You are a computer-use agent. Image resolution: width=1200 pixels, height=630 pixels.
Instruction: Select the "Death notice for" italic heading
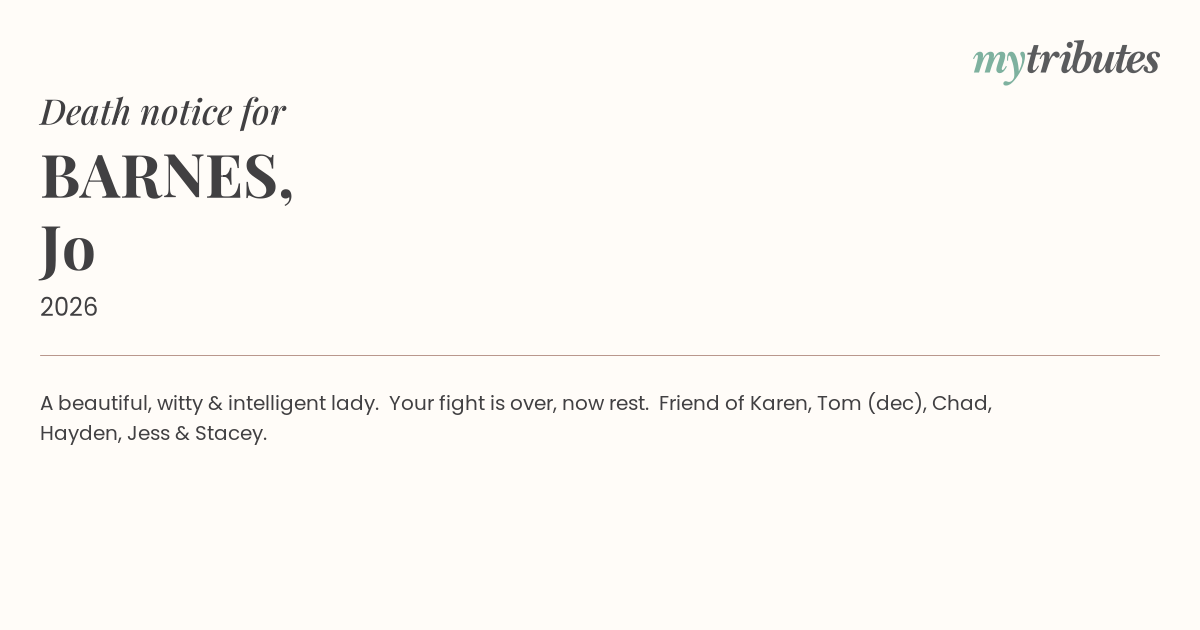click(163, 111)
